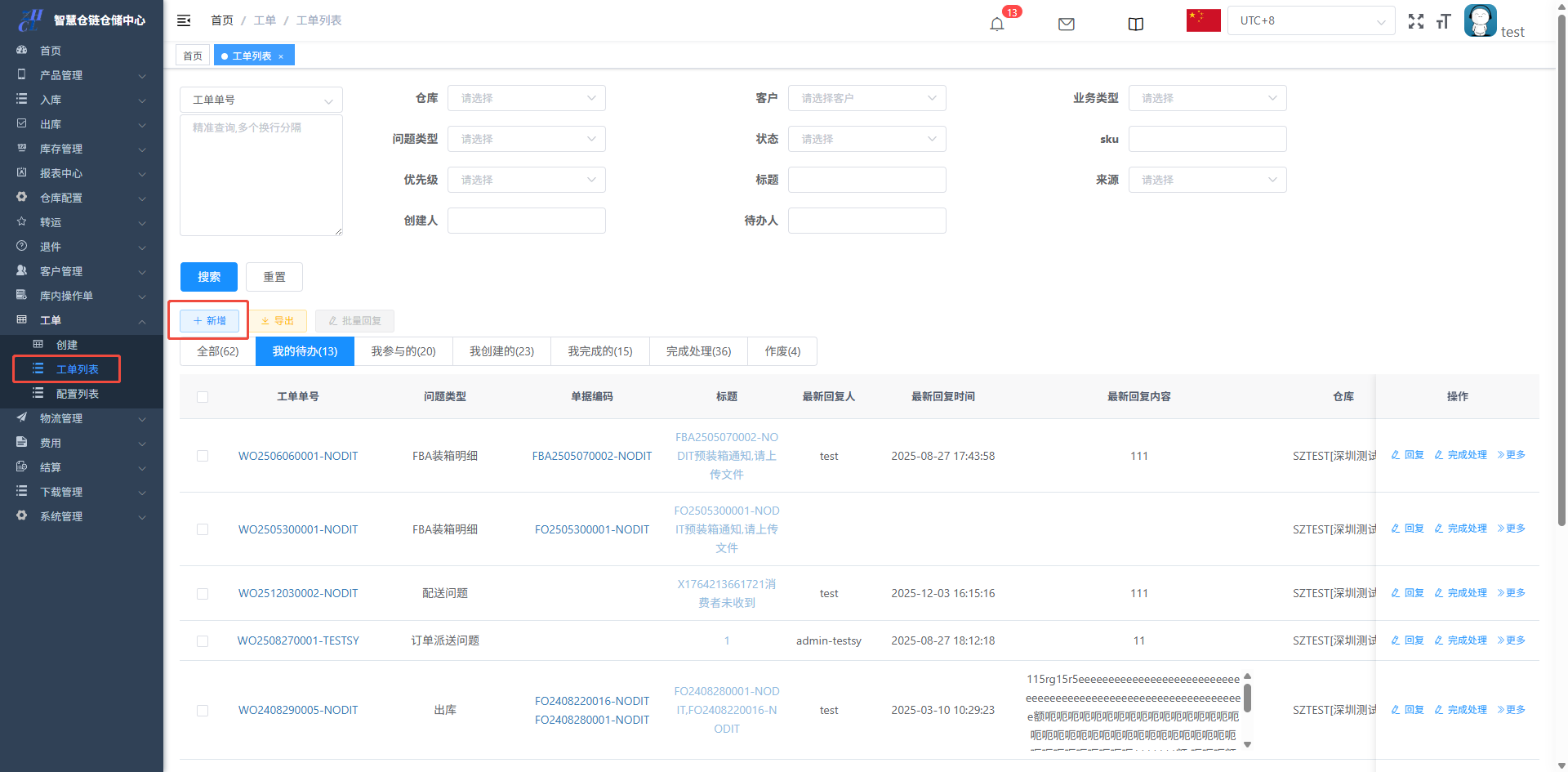1568x772 pixels.
Task: Toggle fullscreen mode icon
Action: (x=1415, y=22)
